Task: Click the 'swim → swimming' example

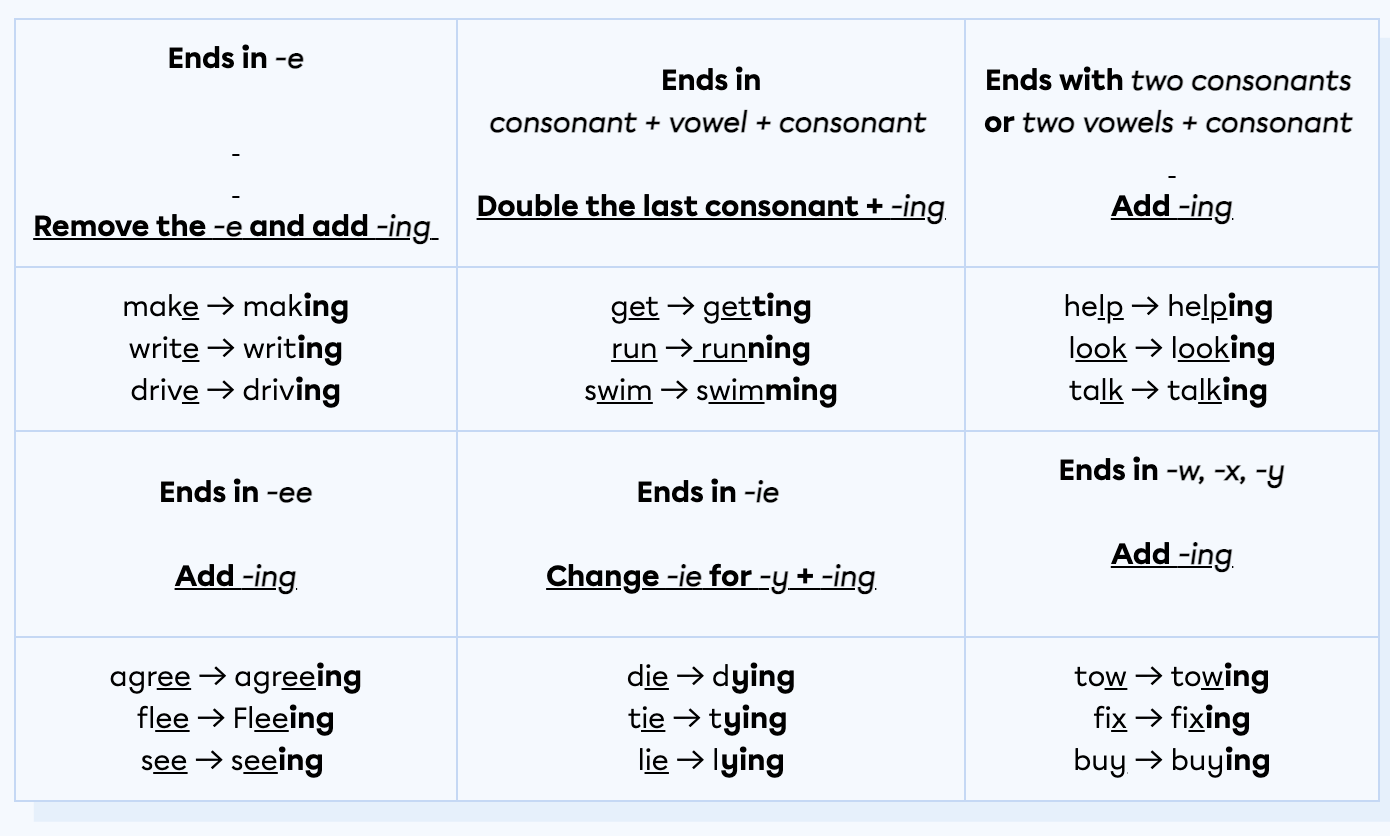Action: point(710,390)
